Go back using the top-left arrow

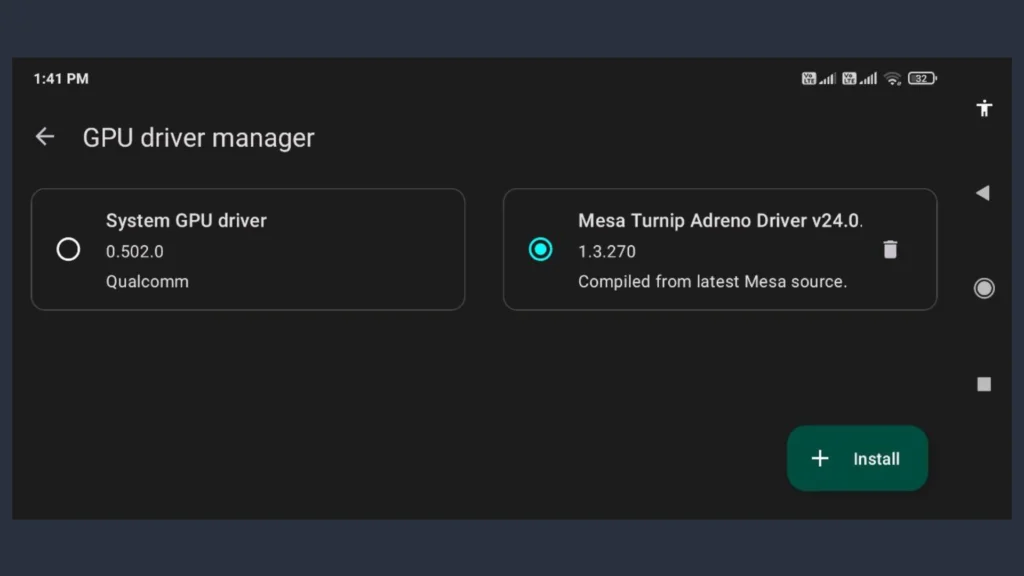point(45,137)
